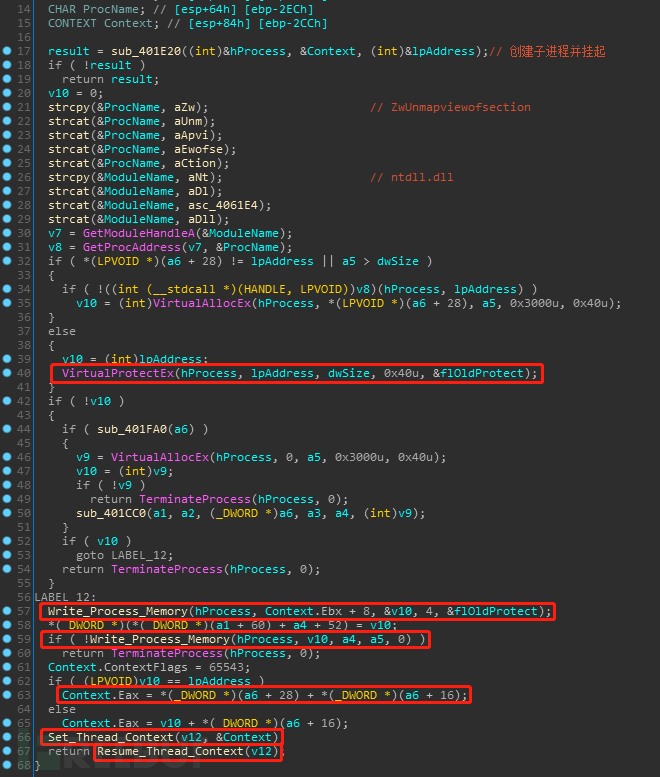Set breakpoint dot at line 59
The width and height of the screenshot is (660, 777).
tap(7, 639)
